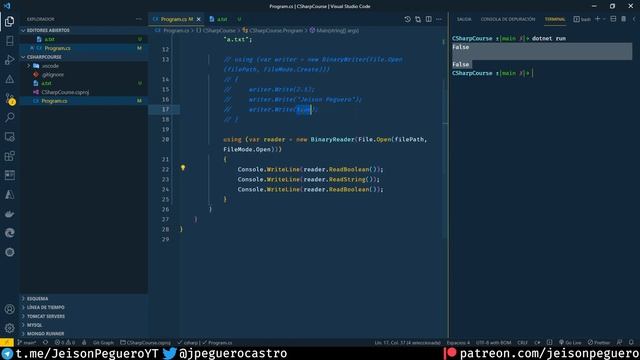This screenshot has height=360, width=640.
Task: Open the Docker whale view
Action: click(9, 214)
